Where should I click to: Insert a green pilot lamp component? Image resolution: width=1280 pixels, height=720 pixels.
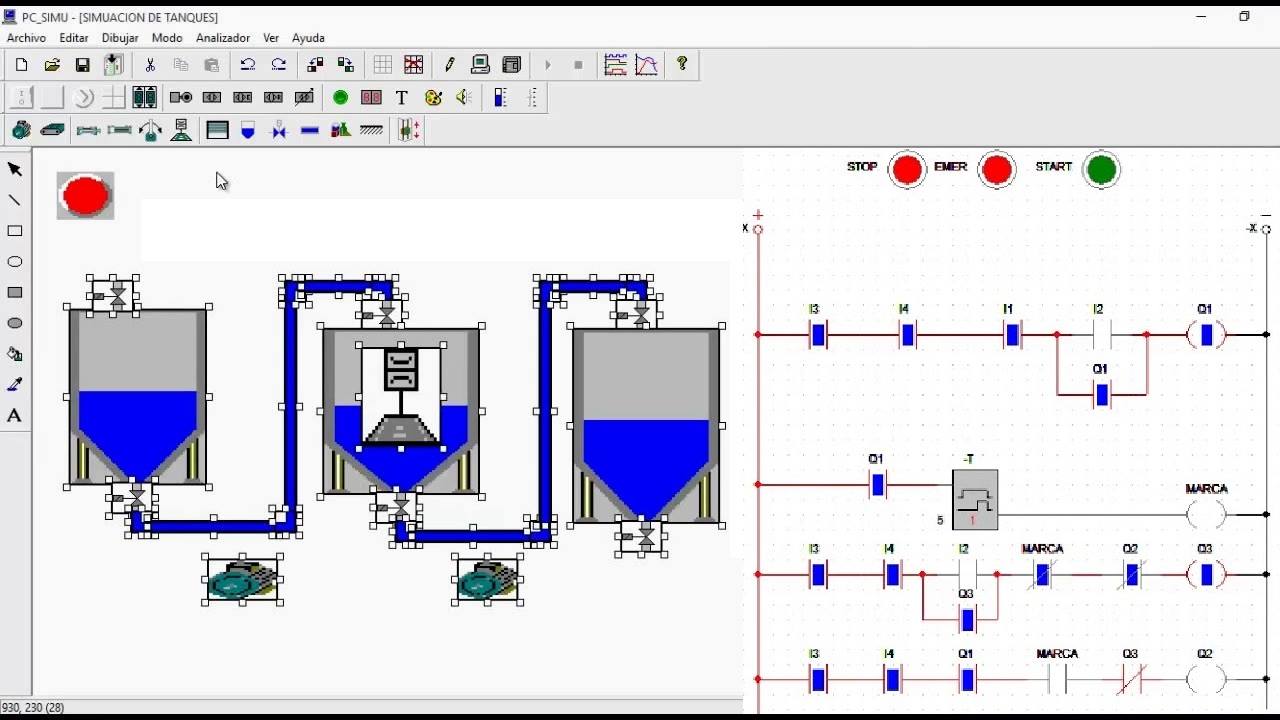click(x=340, y=97)
